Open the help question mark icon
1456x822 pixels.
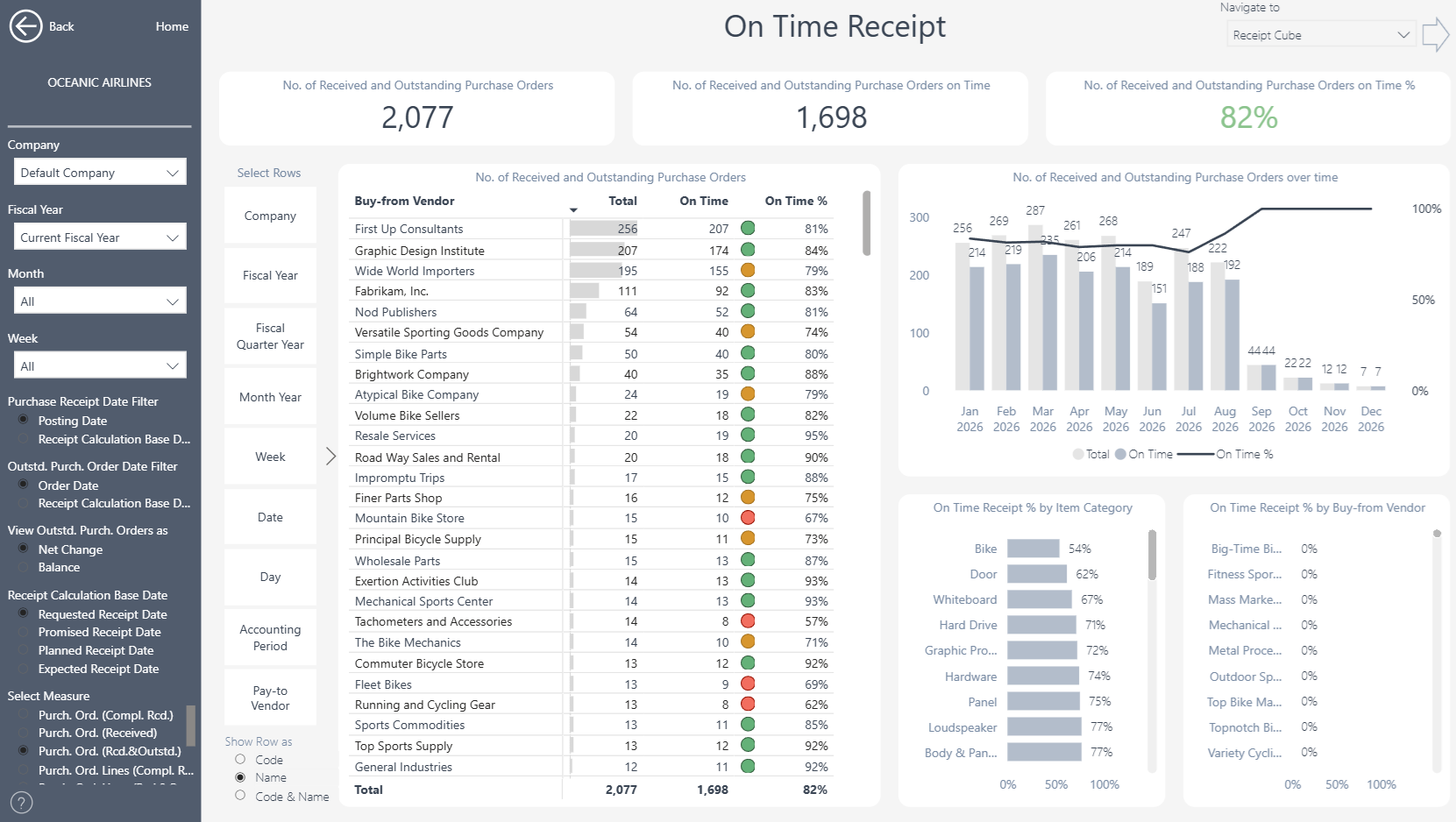point(22,802)
